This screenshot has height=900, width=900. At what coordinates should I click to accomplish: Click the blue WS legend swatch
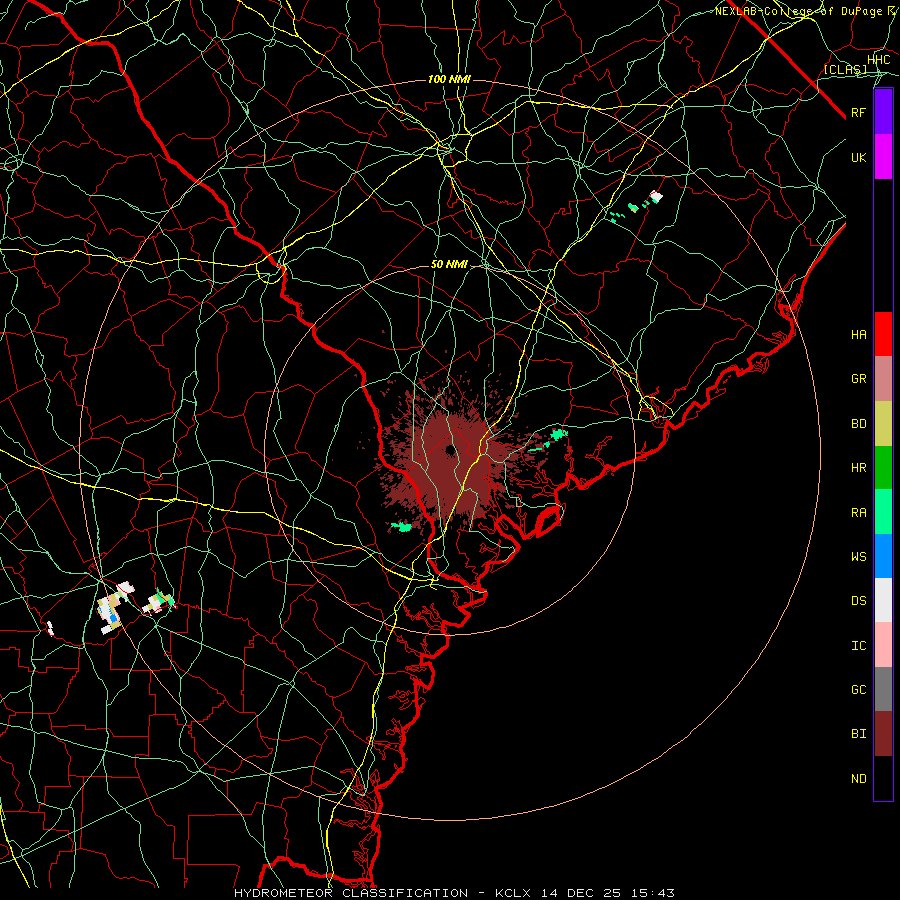point(883,556)
